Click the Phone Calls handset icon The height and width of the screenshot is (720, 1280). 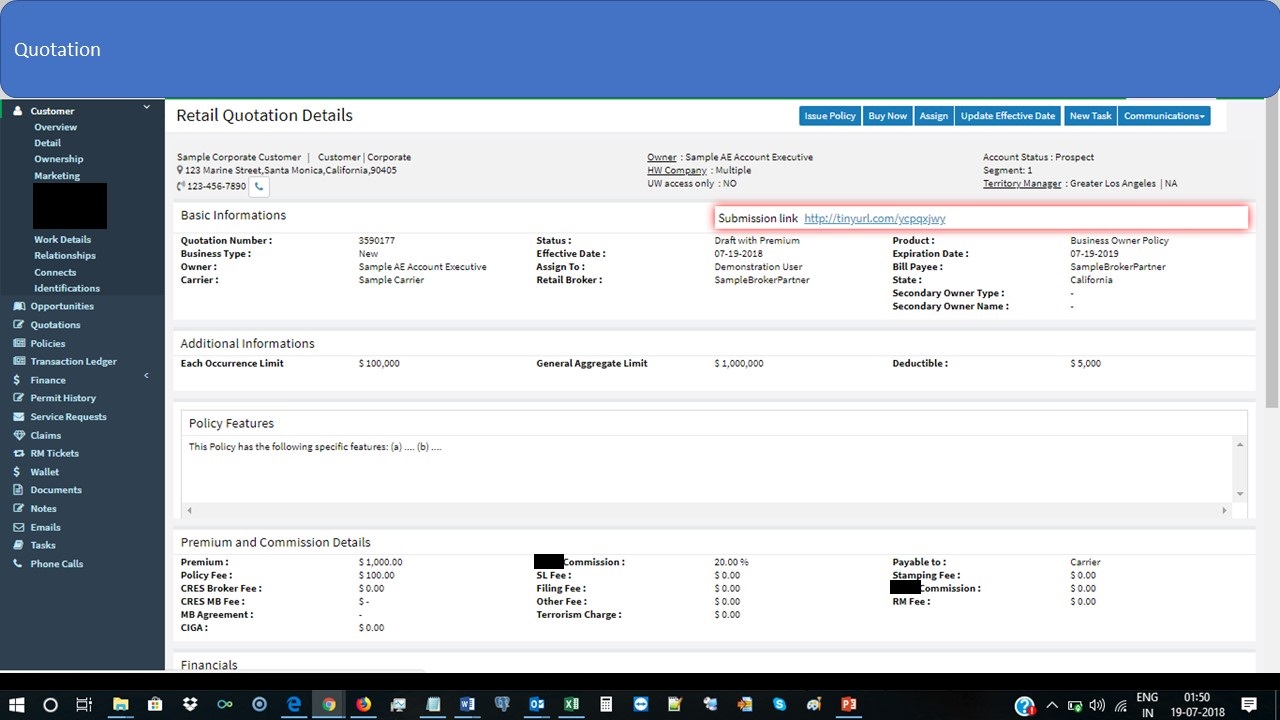[18, 564]
